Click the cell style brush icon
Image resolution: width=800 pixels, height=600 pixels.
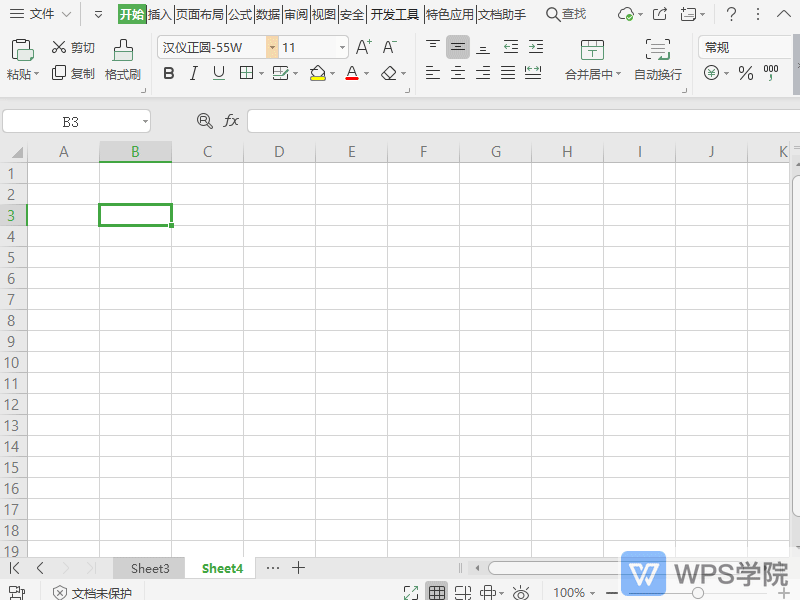[281, 73]
